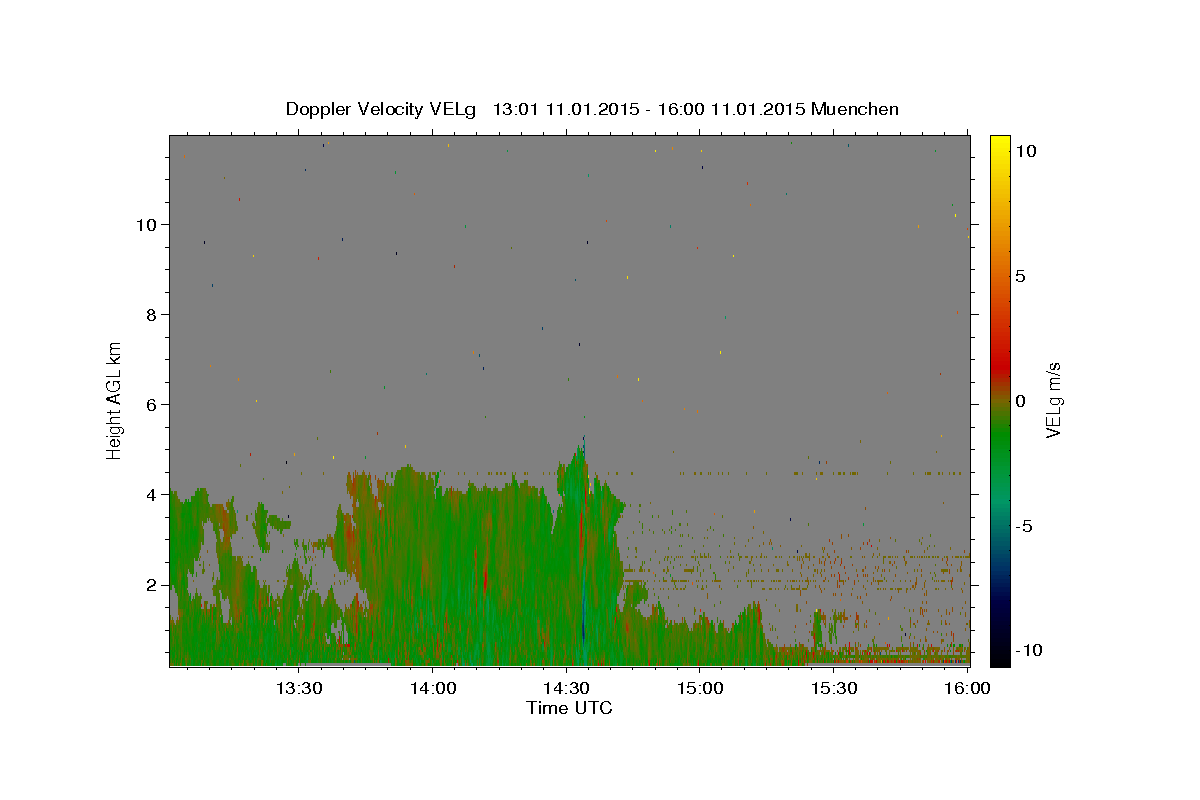Screen dimensions: 1200x800
Task: Click the '15:30' time tick label
Action: pyautogui.click(x=834, y=688)
